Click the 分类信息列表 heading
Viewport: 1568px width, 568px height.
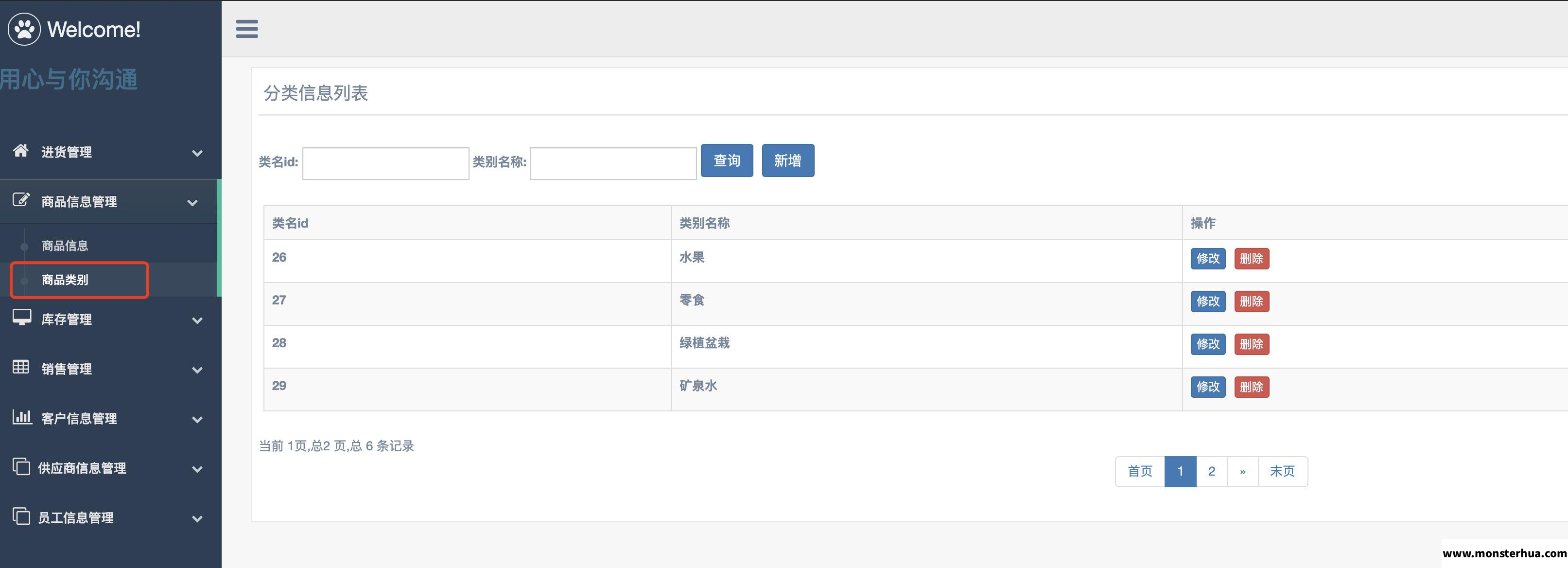pos(315,93)
